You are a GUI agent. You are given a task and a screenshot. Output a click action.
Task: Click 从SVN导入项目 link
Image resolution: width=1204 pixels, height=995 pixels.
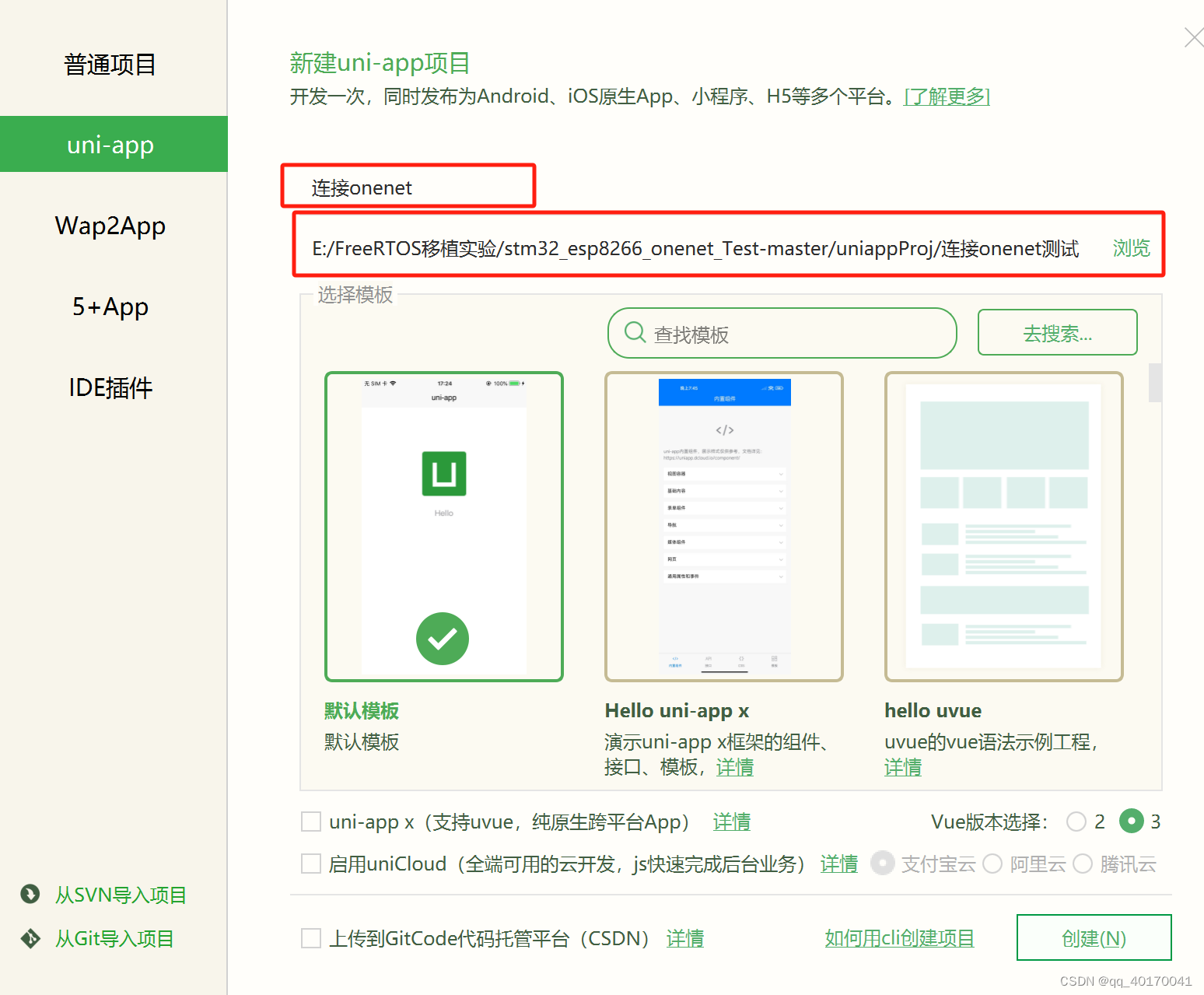click(x=121, y=895)
